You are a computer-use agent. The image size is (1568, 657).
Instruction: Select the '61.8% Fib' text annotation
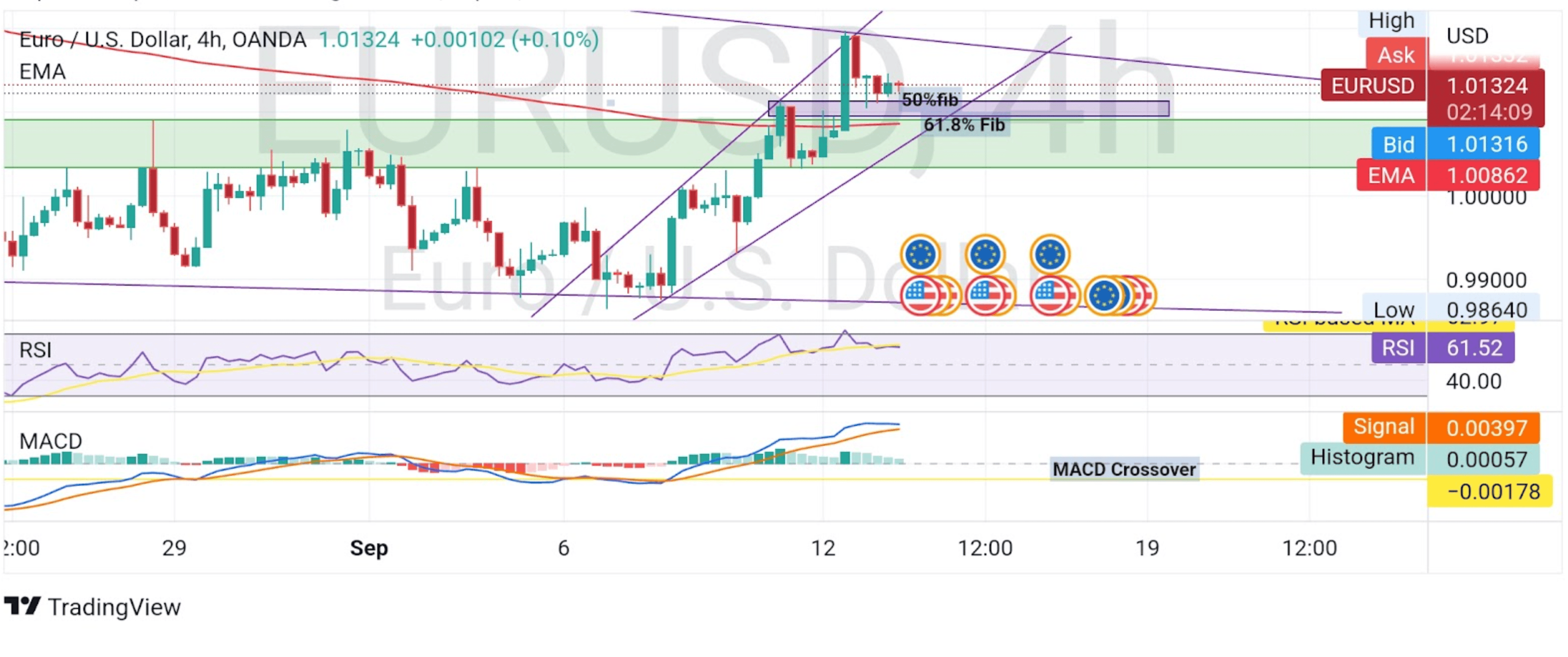tap(964, 125)
